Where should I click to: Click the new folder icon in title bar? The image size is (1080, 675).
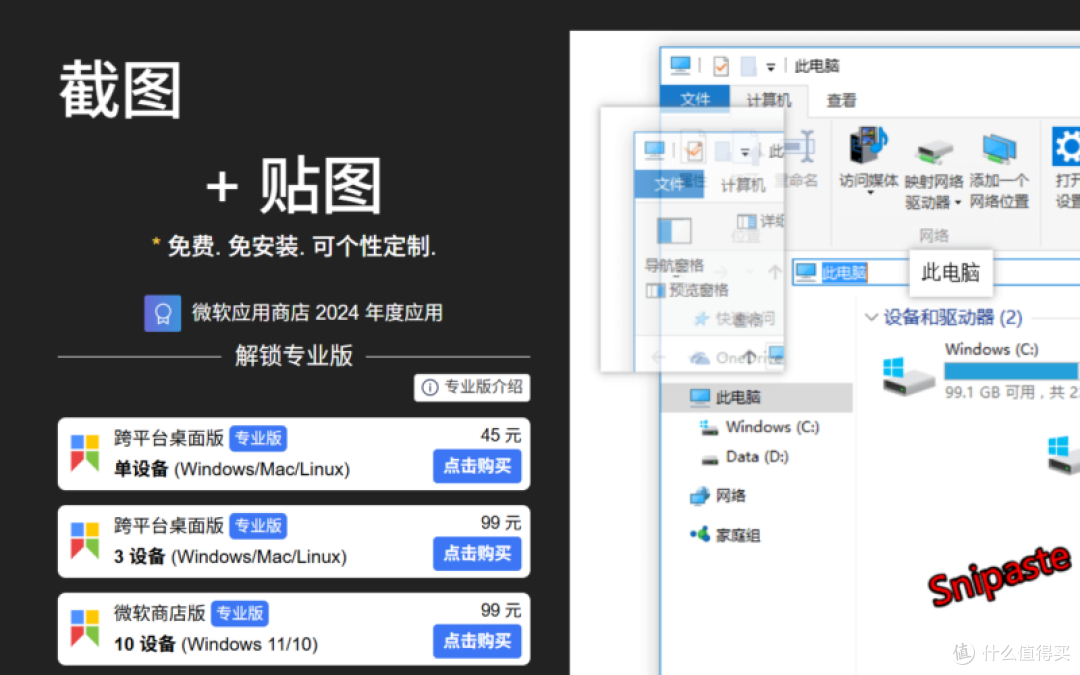click(747, 66)
